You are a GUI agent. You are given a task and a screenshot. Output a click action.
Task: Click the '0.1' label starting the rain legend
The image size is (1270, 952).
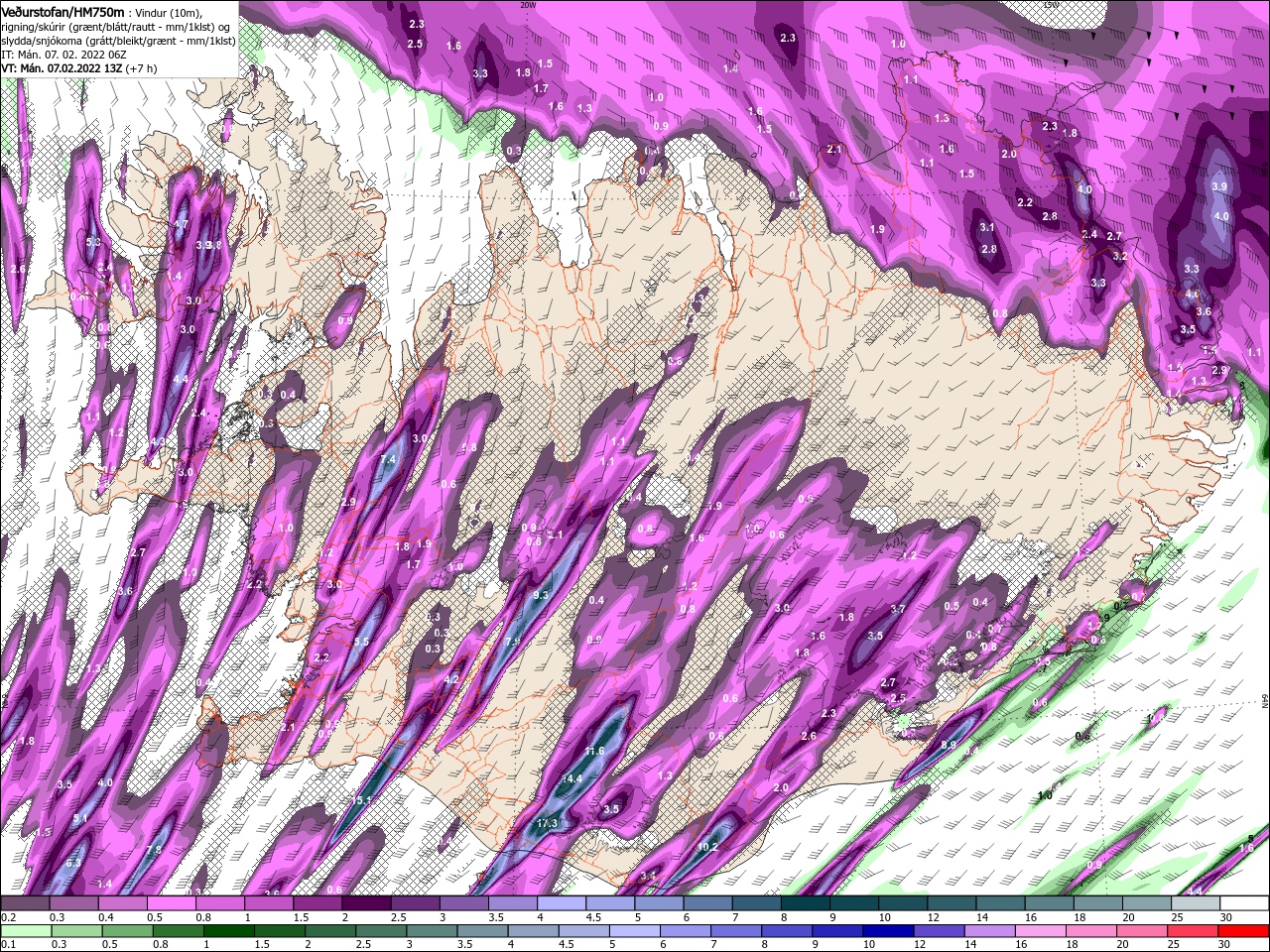(x=9, y=945)
